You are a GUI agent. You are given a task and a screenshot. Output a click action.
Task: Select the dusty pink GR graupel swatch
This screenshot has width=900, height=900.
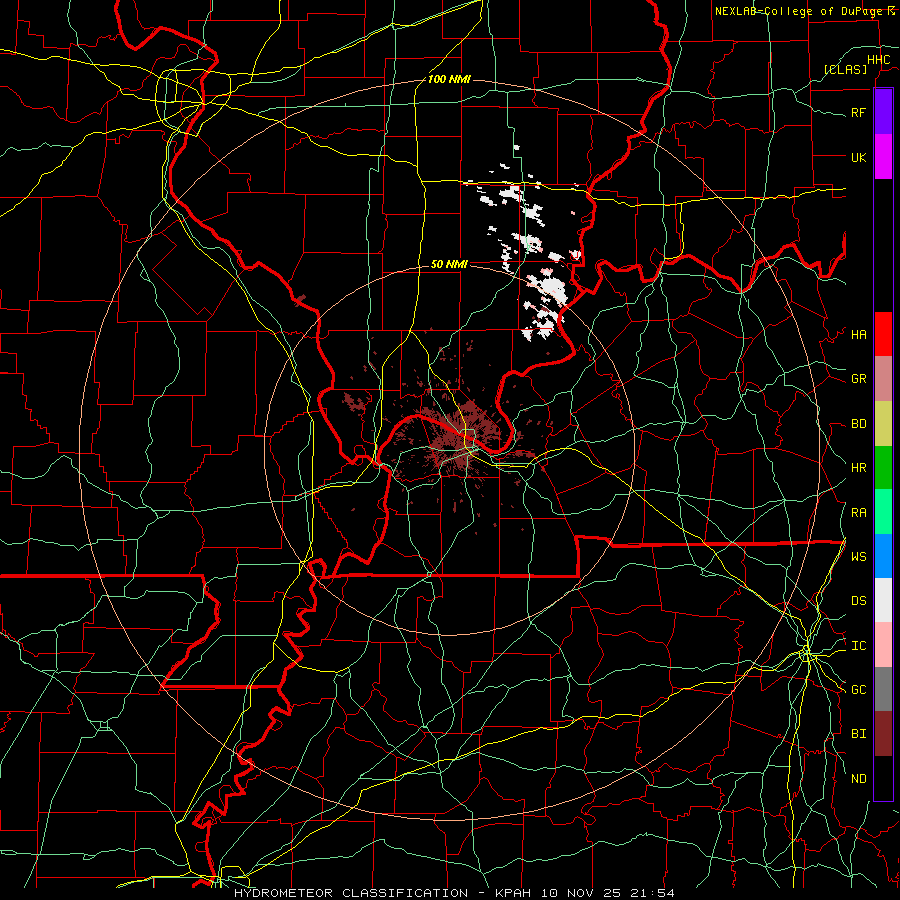click(x=883, y=379)
